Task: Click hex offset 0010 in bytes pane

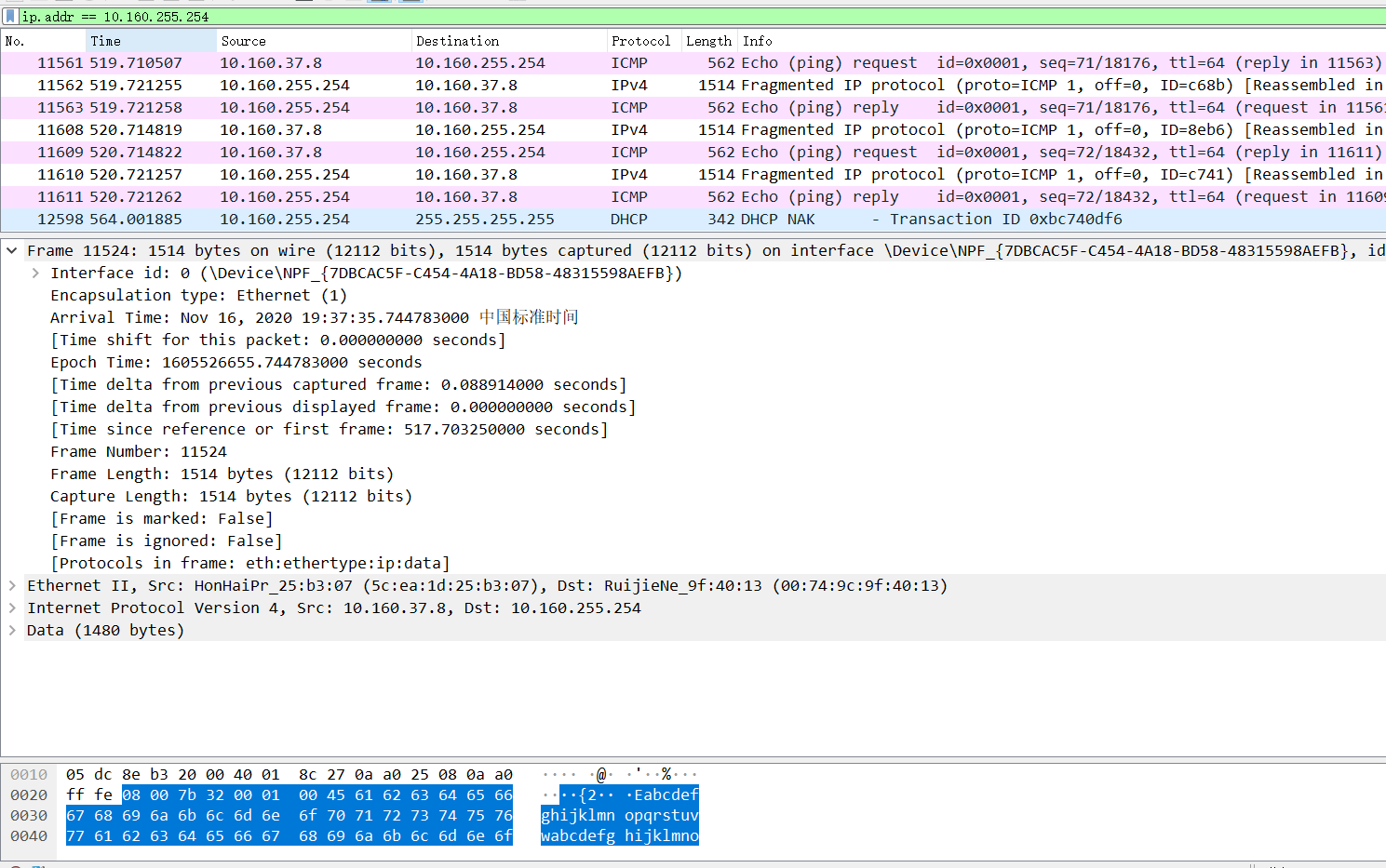Action: coord(29,774)
